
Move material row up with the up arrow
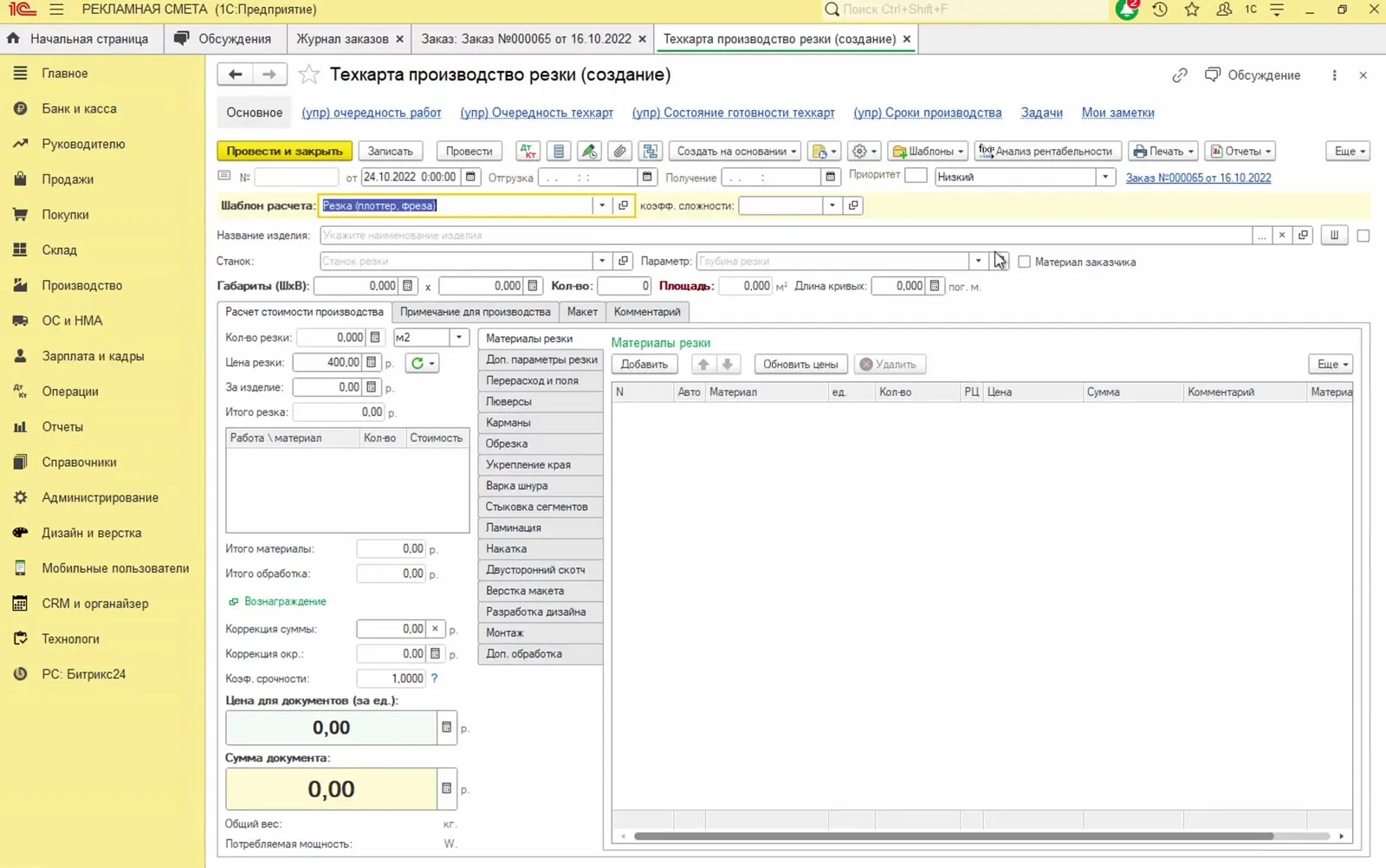point(703,364)
